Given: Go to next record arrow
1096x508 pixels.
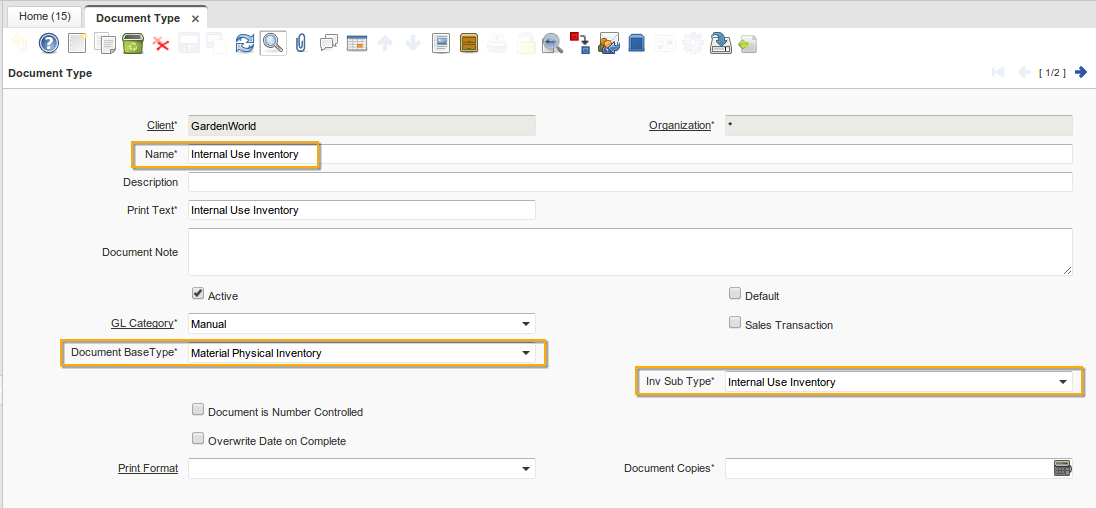Looking at the screenshot, I should pyautogui.click(x=1081, y=72).
